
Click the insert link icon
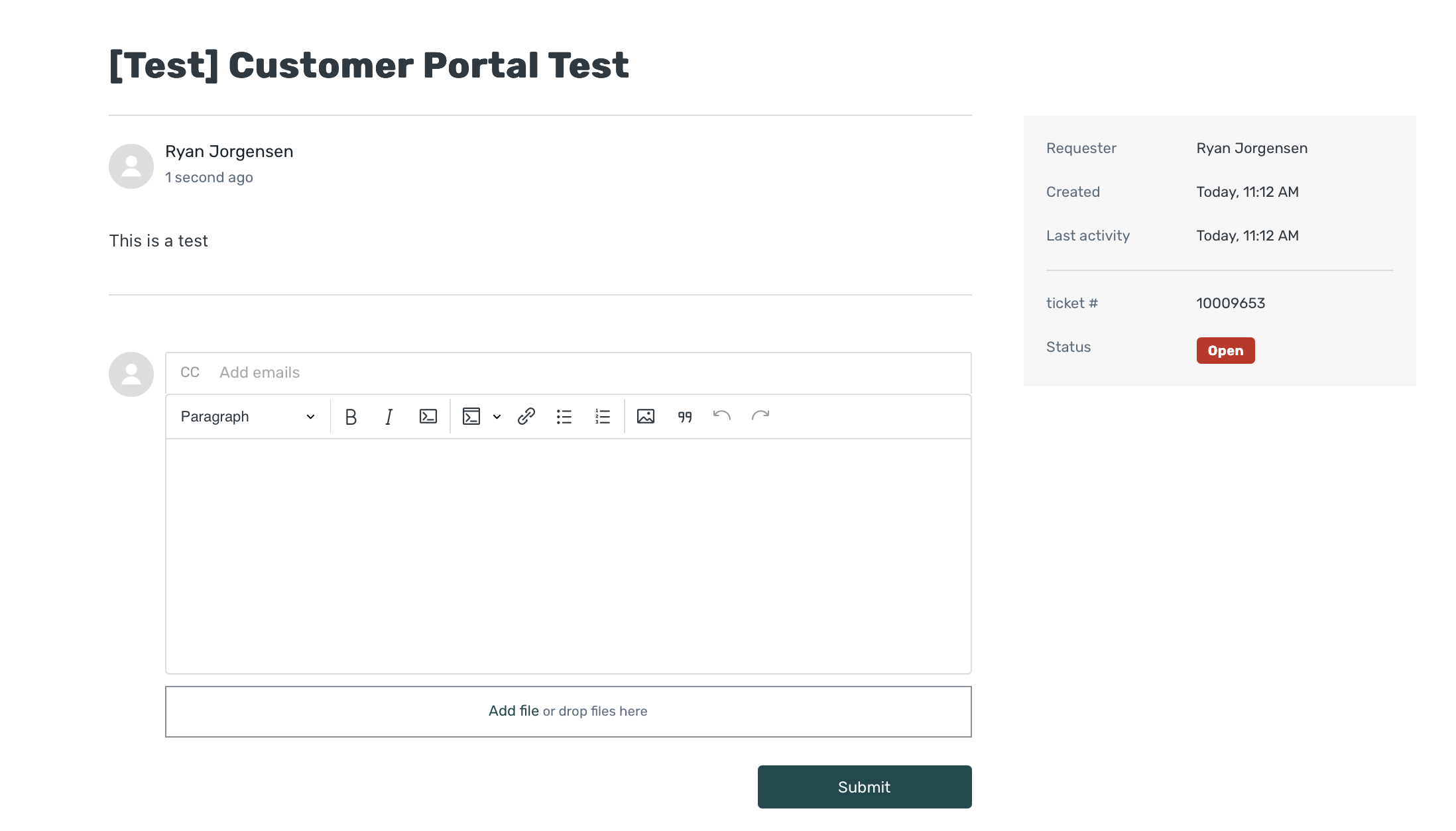(x=526, y=417)
